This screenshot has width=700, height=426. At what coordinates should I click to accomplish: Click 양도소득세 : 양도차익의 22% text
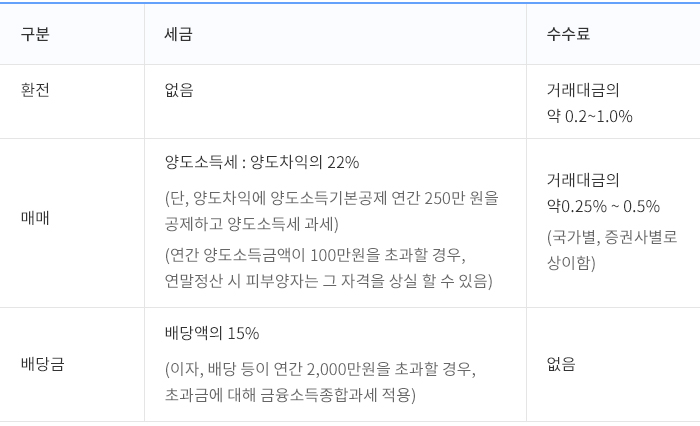pyautogui.click(x=262, y=162)
